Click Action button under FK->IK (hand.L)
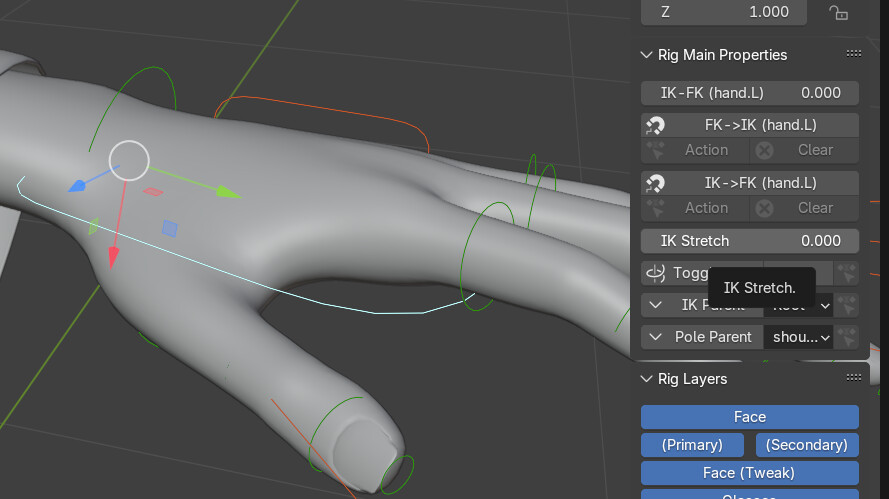The width and height of the screenshot is (889, 499). pyautogui.click(x=696, y=150)
